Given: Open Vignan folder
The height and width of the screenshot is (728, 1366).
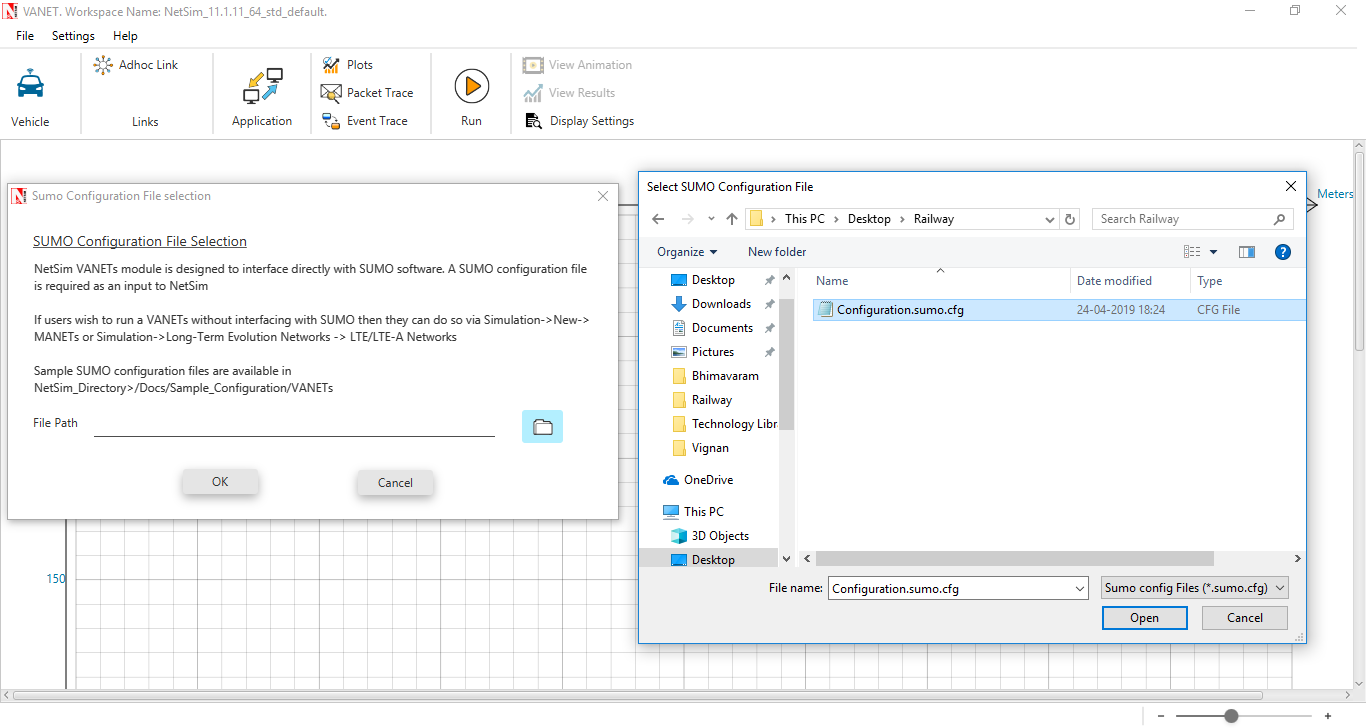Looking at the screenshot, I should coord(701,448).
